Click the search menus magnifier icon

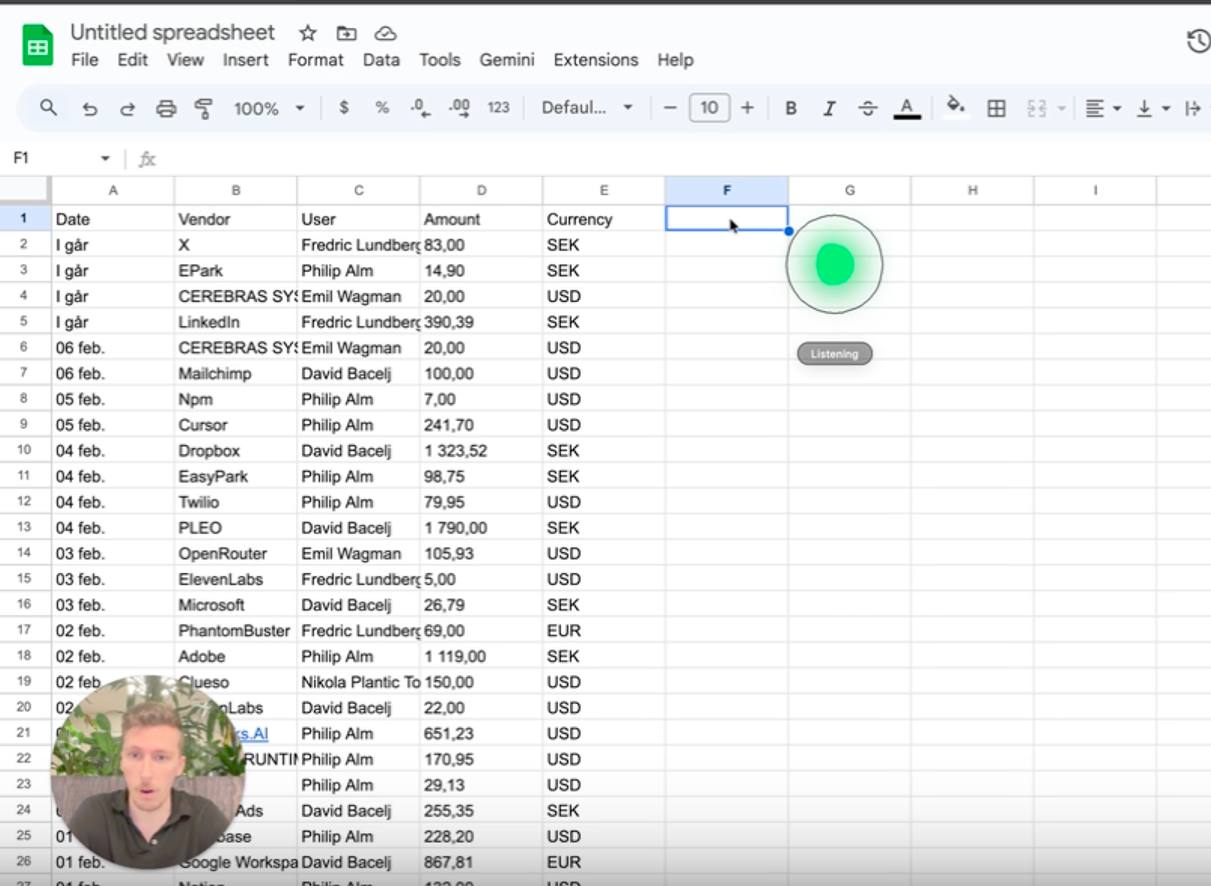48,108
